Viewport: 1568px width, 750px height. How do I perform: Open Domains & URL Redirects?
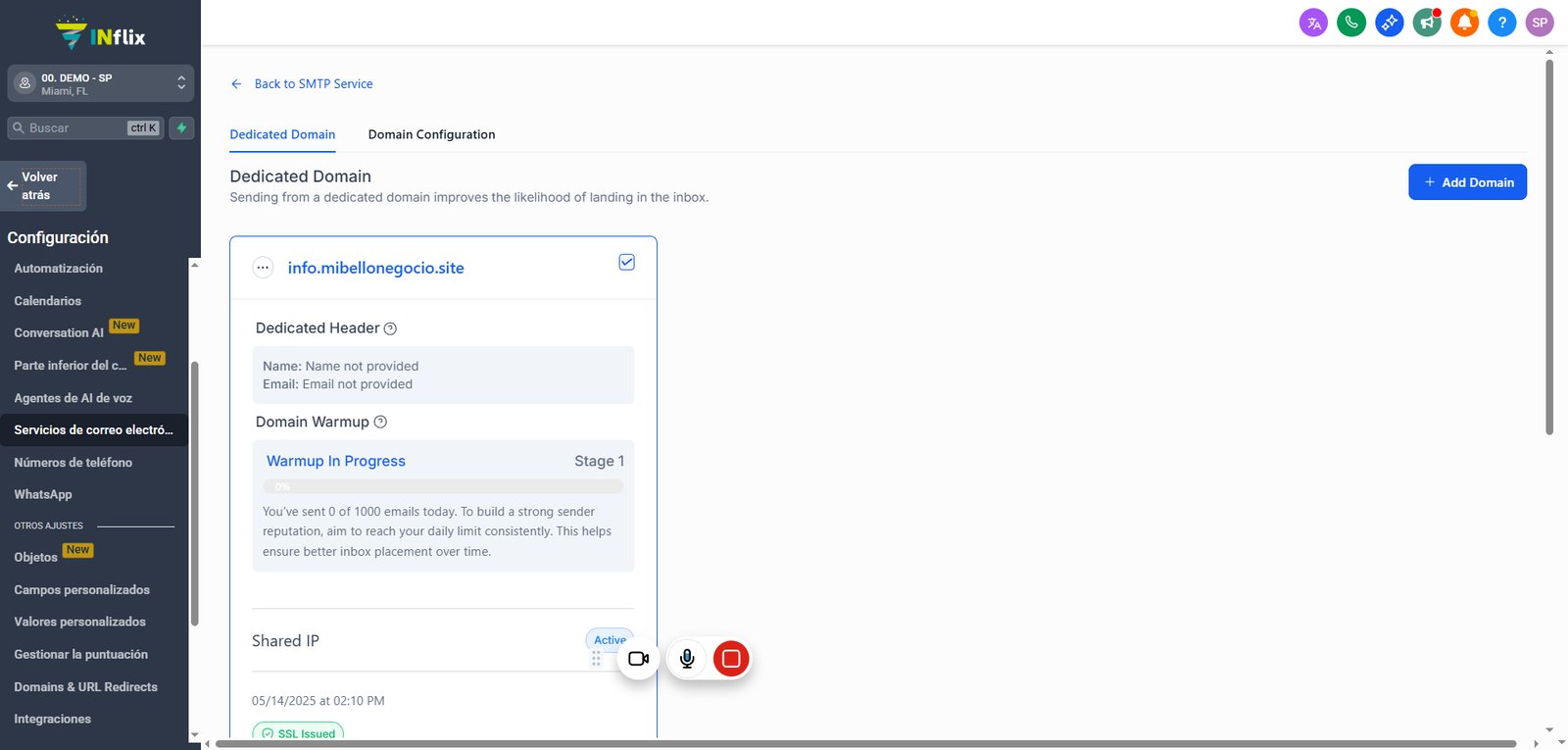pos(85,687)
